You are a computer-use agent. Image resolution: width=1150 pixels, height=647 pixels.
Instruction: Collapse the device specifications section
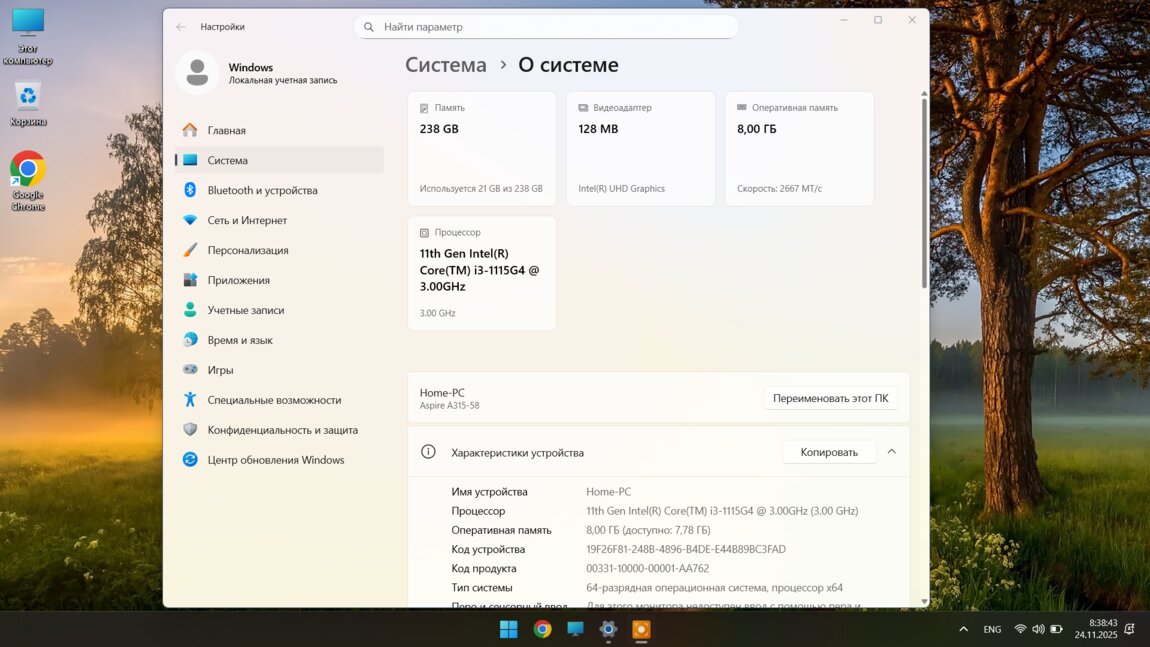[x=891, y=452]
